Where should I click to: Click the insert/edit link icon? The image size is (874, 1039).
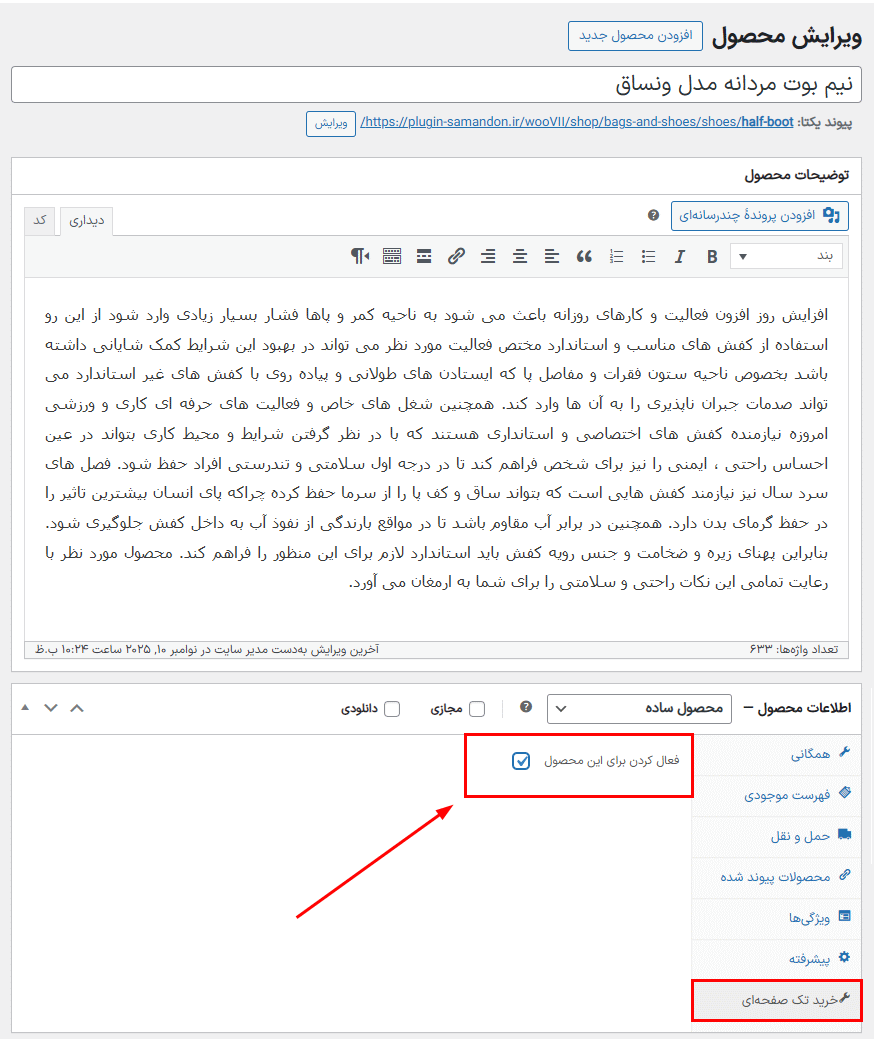(x=456, y=257)
